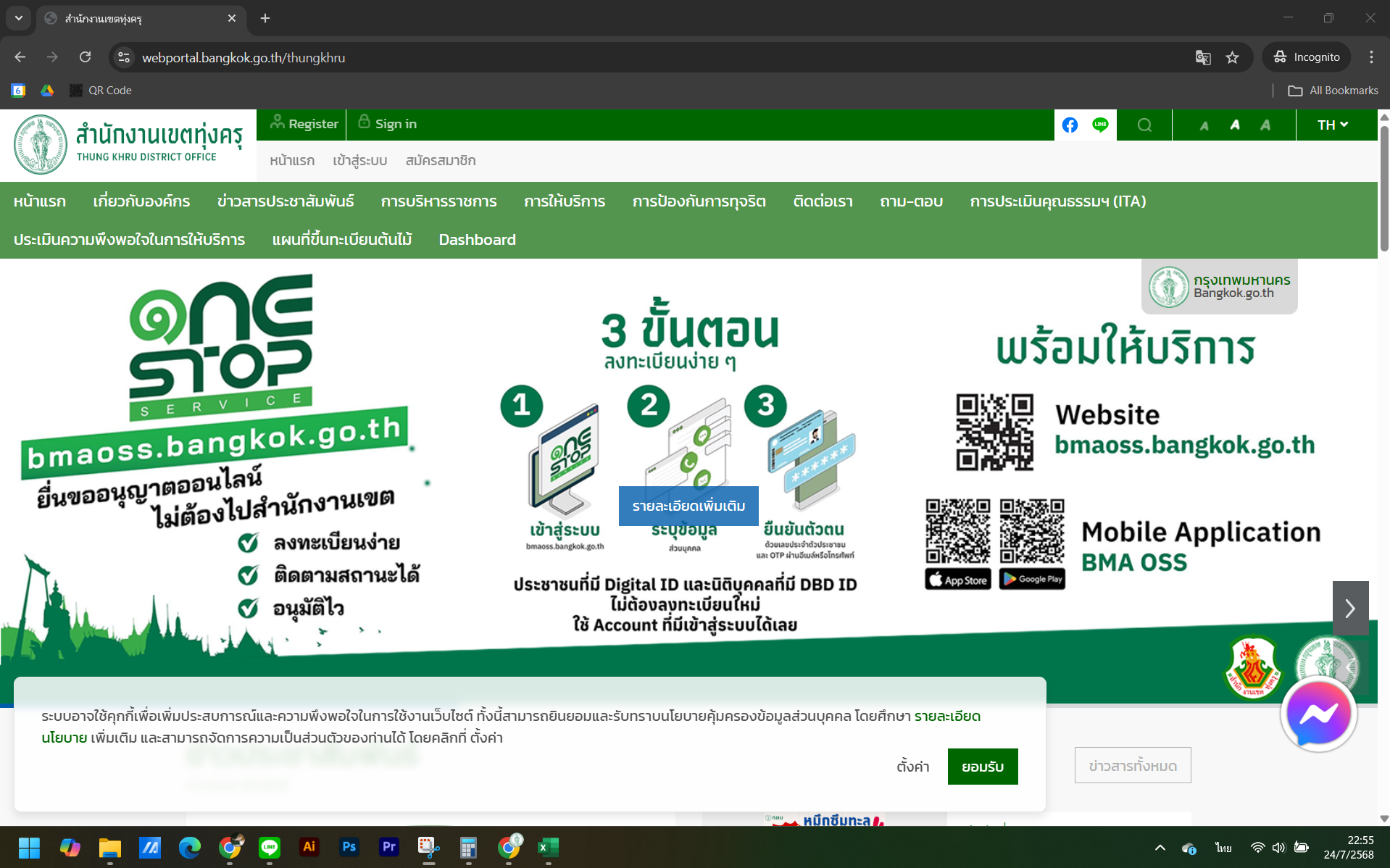
Task: Go forward using the browser forward arrow
Action: pos(52,57)
